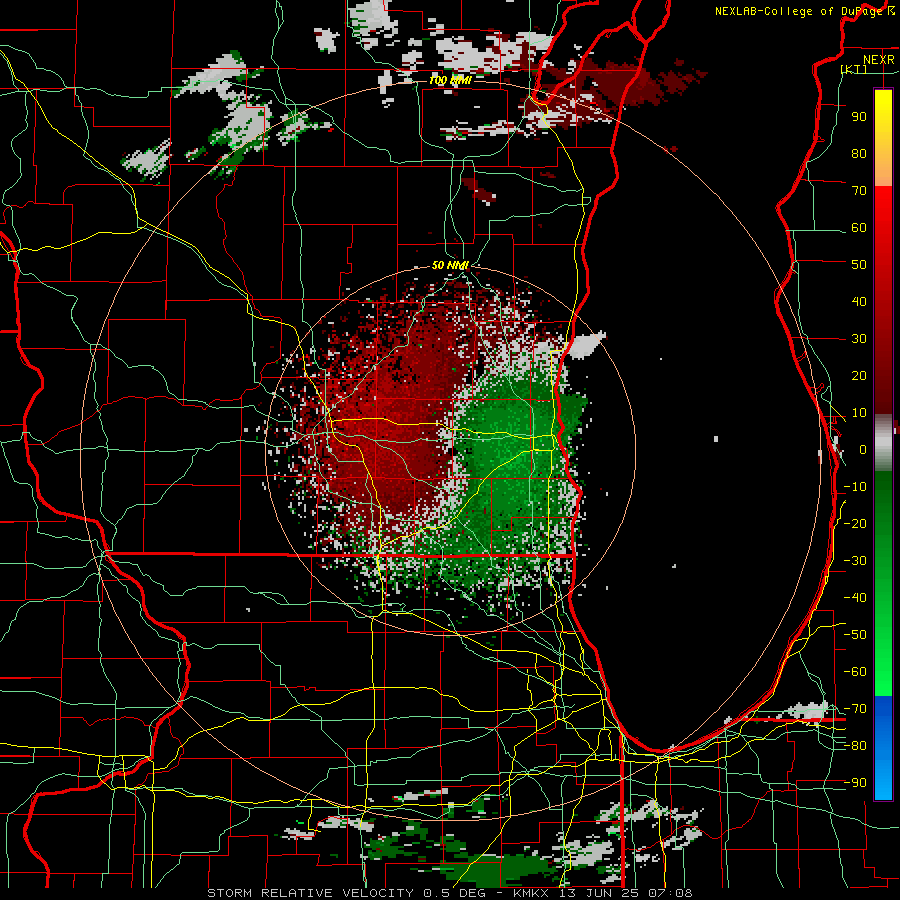Click the white echo blob over the lake shoreline

[585, 345]
